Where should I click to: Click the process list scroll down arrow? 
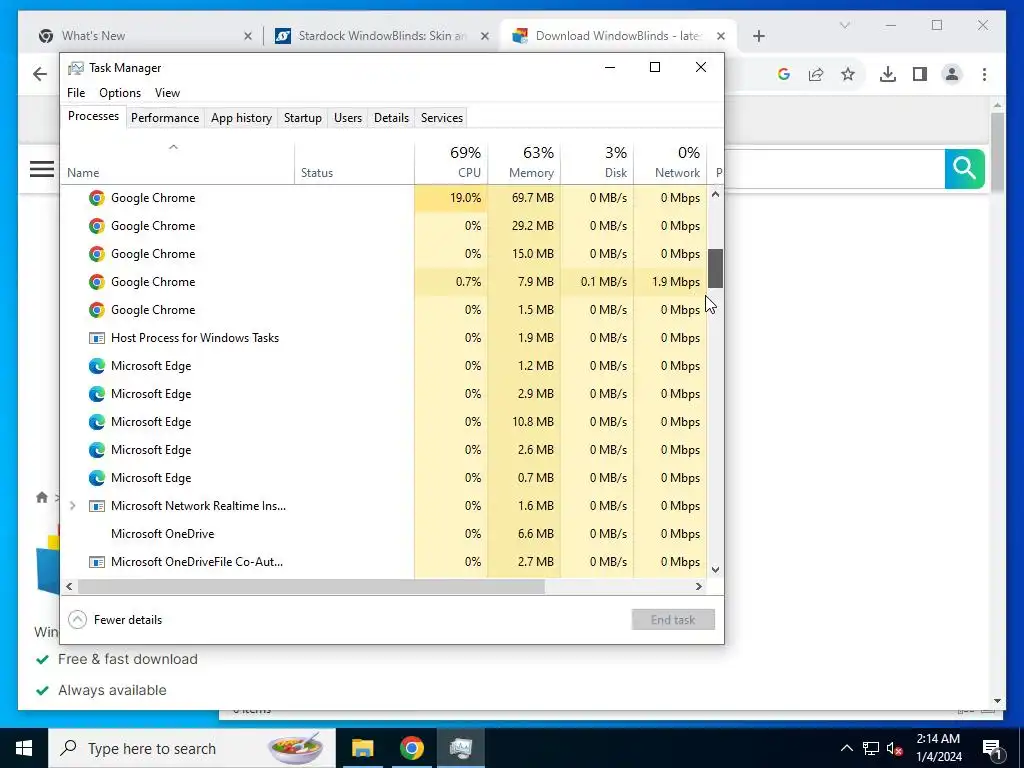pyautogui.click(x=715, y=569)
